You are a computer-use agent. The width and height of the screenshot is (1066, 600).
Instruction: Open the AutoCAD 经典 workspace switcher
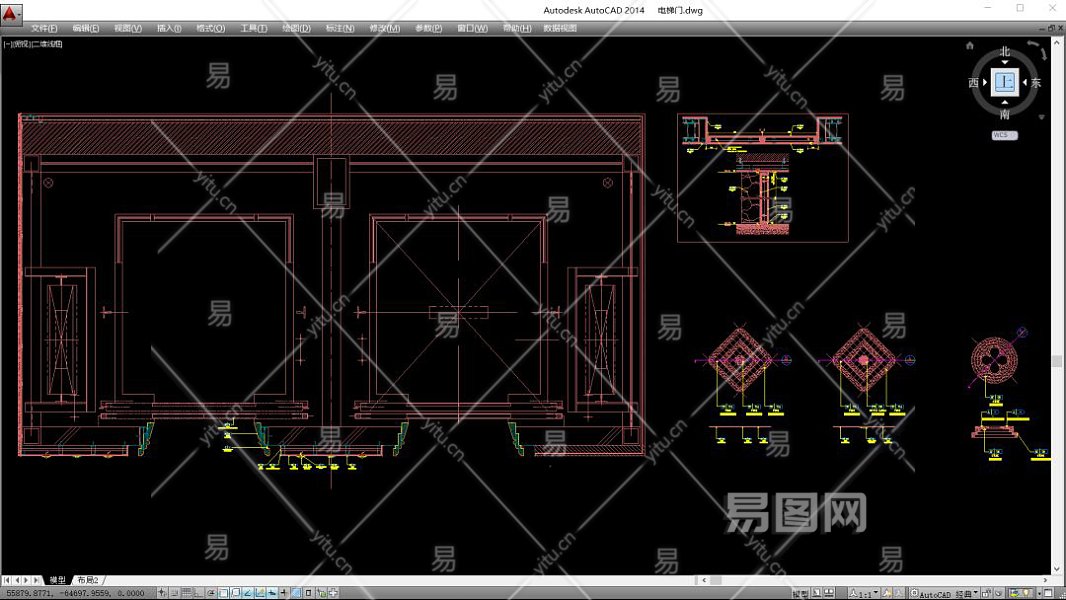coord(944,593)
